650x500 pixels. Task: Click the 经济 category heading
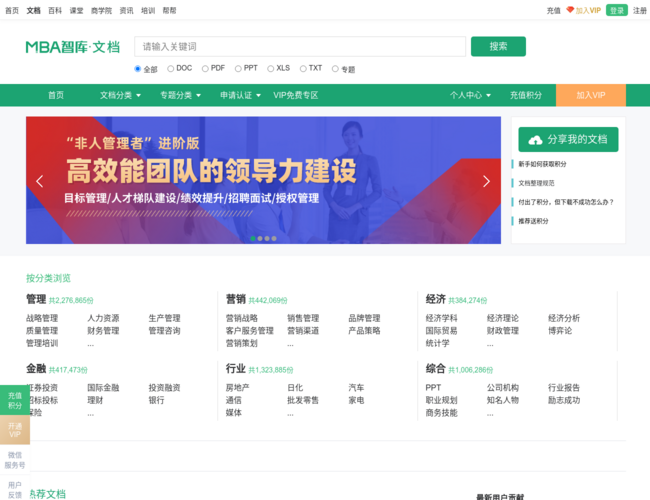(x=436, y=299)
